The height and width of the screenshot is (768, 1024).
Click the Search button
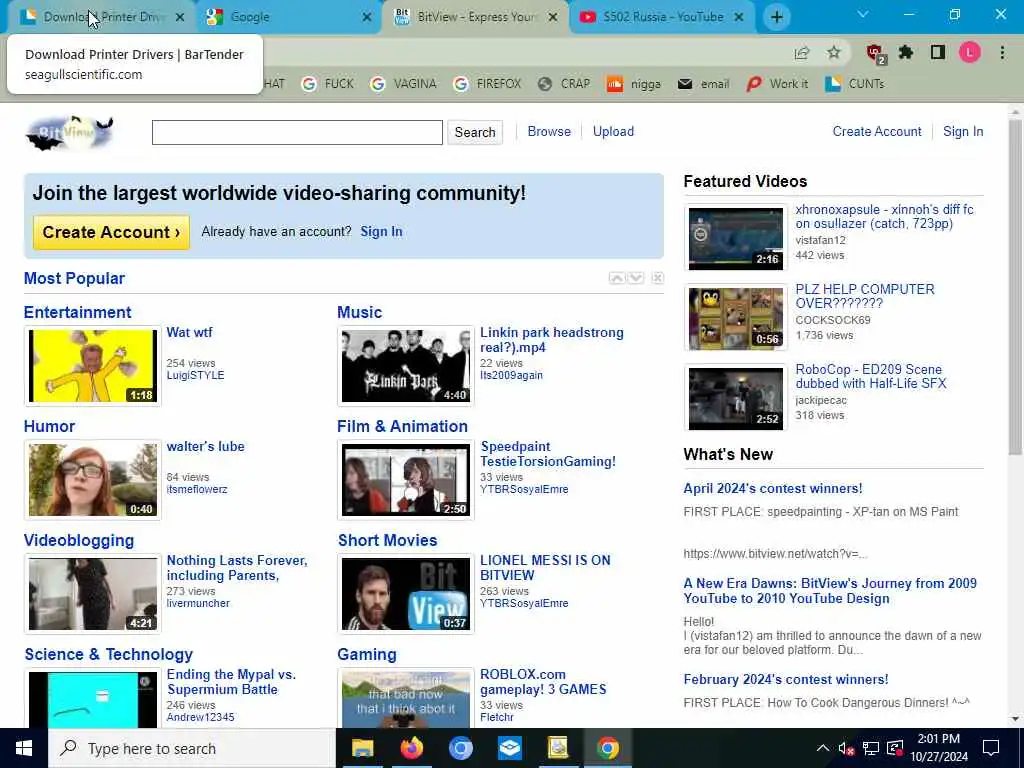(475, 132)
